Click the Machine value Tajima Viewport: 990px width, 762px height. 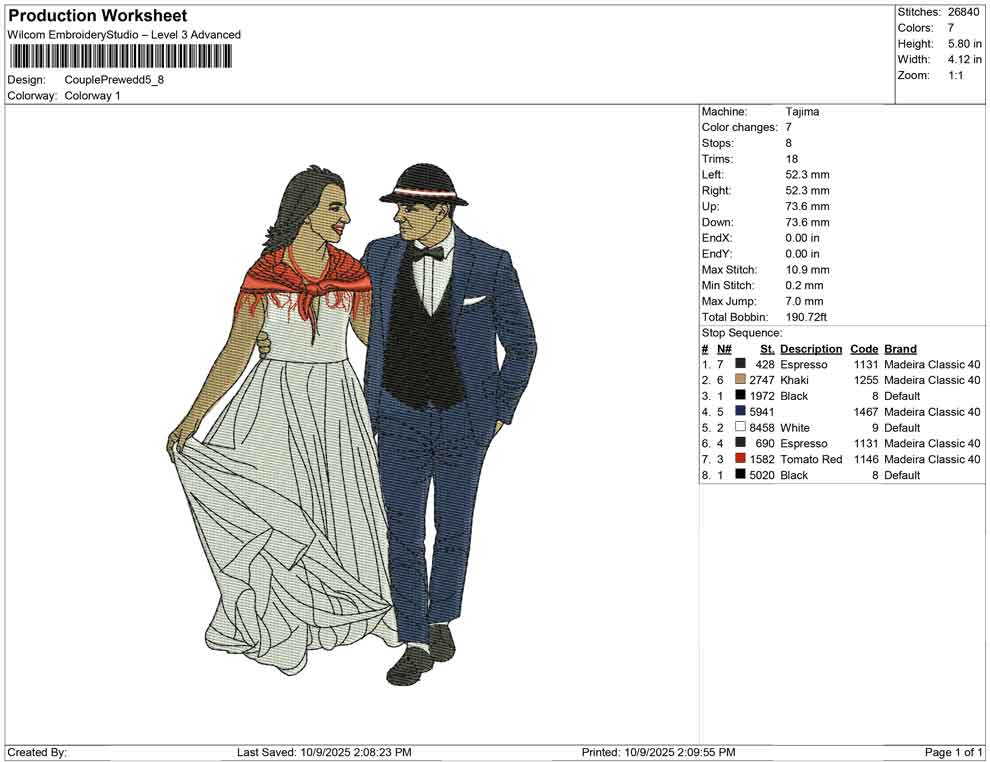[802, 112]
